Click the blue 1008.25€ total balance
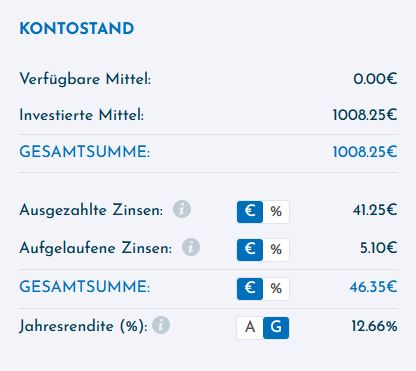 (365, 152)
